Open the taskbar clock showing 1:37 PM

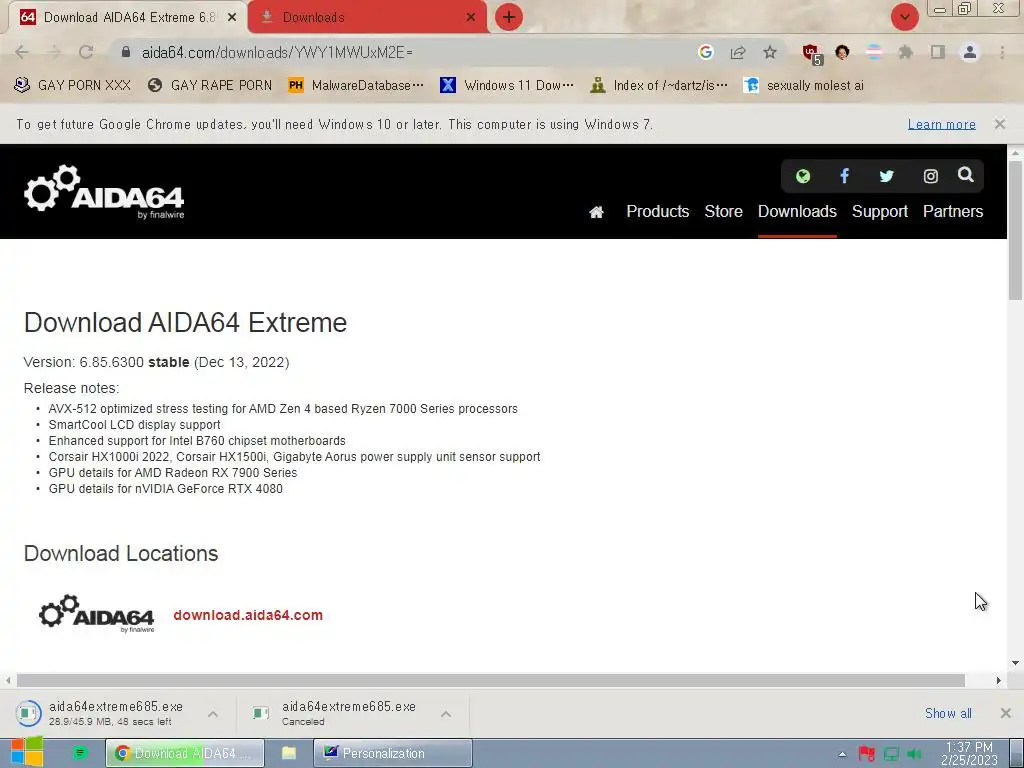tap(969, 754)
